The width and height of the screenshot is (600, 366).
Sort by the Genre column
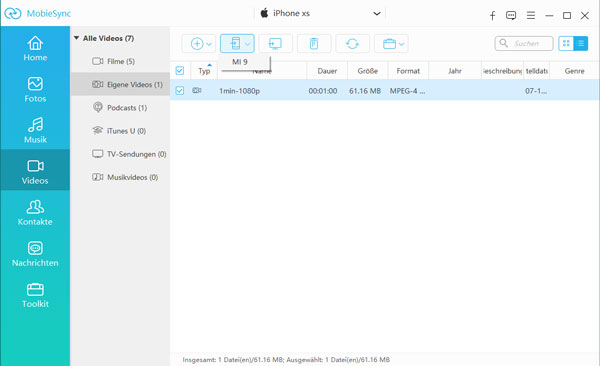[x=574, y=71]
